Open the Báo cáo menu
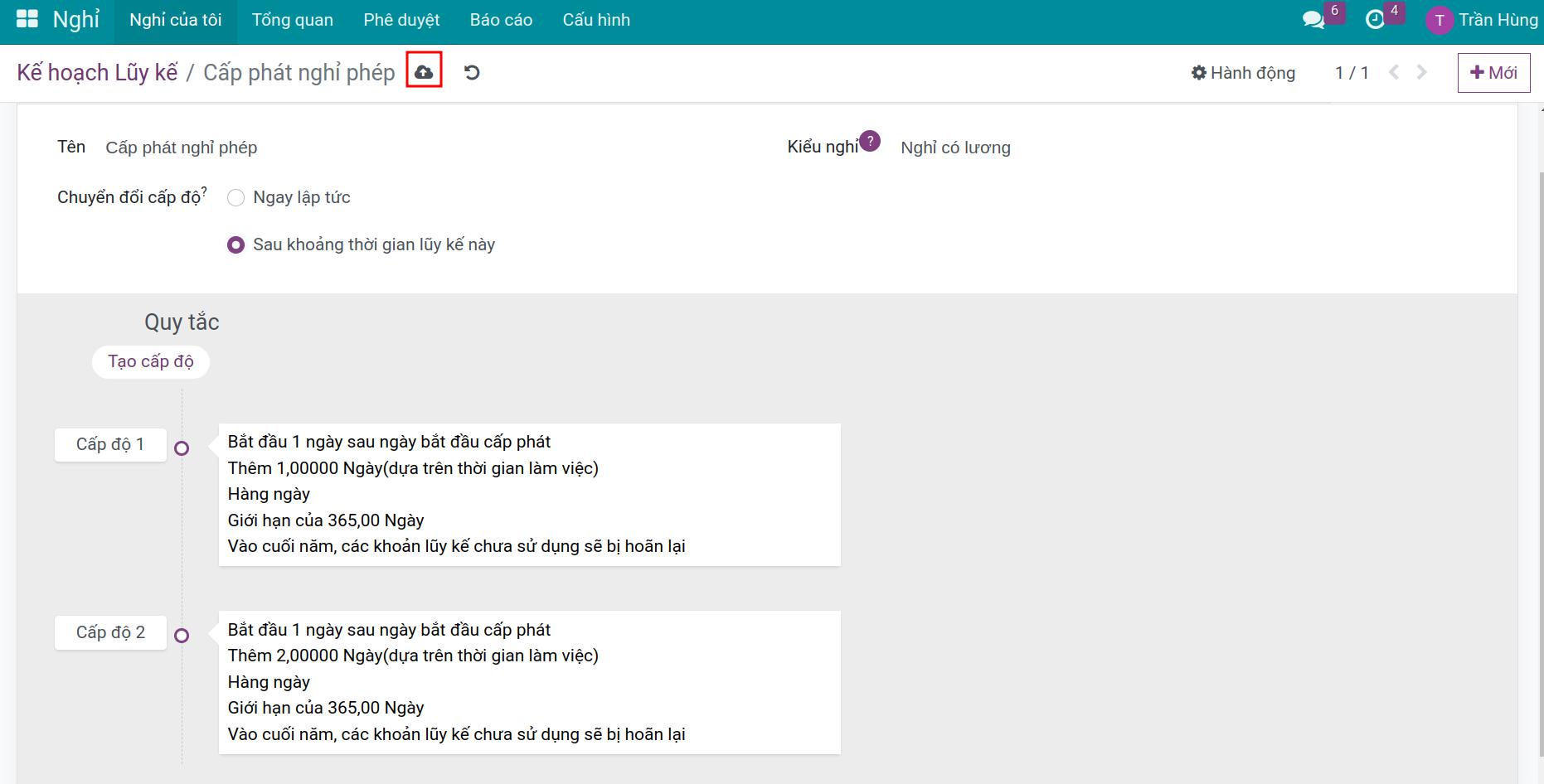The image size is (1544, 784). point(501,20)
